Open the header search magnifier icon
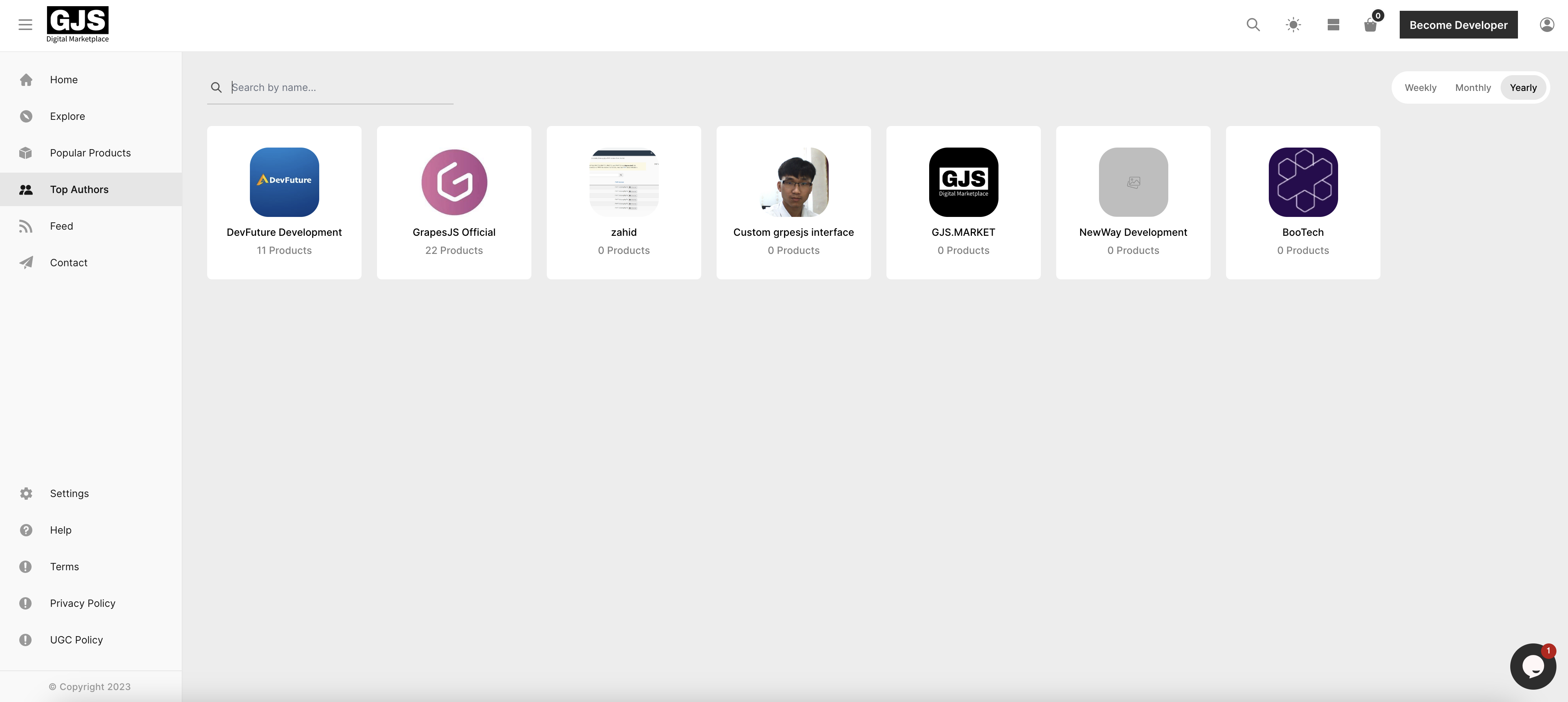The width and height of the screenshot is (1568, 702). click(x=1253, y=25)
